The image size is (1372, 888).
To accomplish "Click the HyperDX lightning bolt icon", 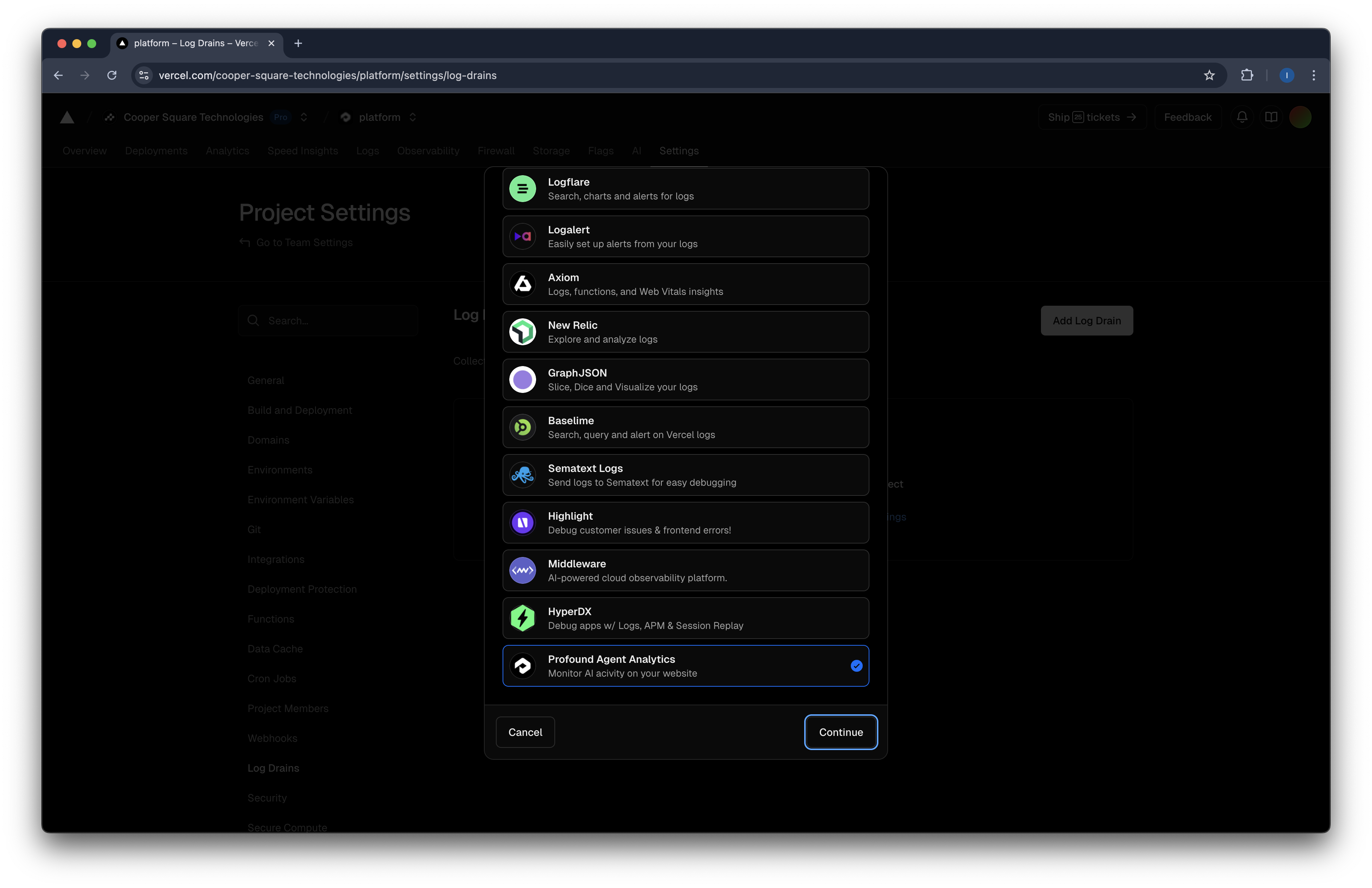I will 522,618.
